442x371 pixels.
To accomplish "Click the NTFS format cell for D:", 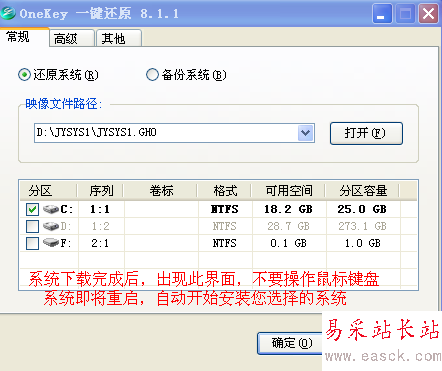I will tap(225, 226).
